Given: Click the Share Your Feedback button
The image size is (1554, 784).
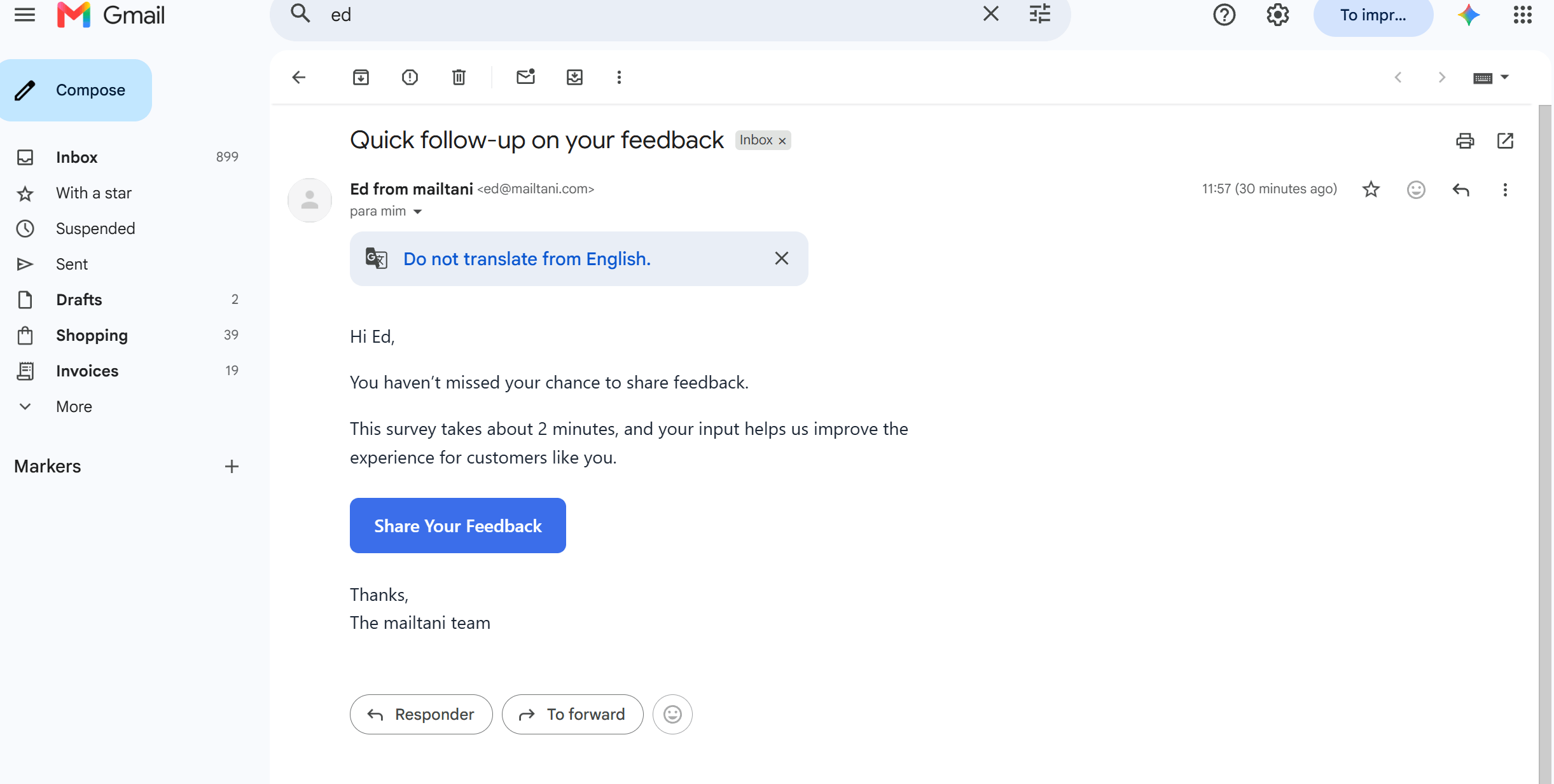Looking at the screenshot, I should point(457,526).
